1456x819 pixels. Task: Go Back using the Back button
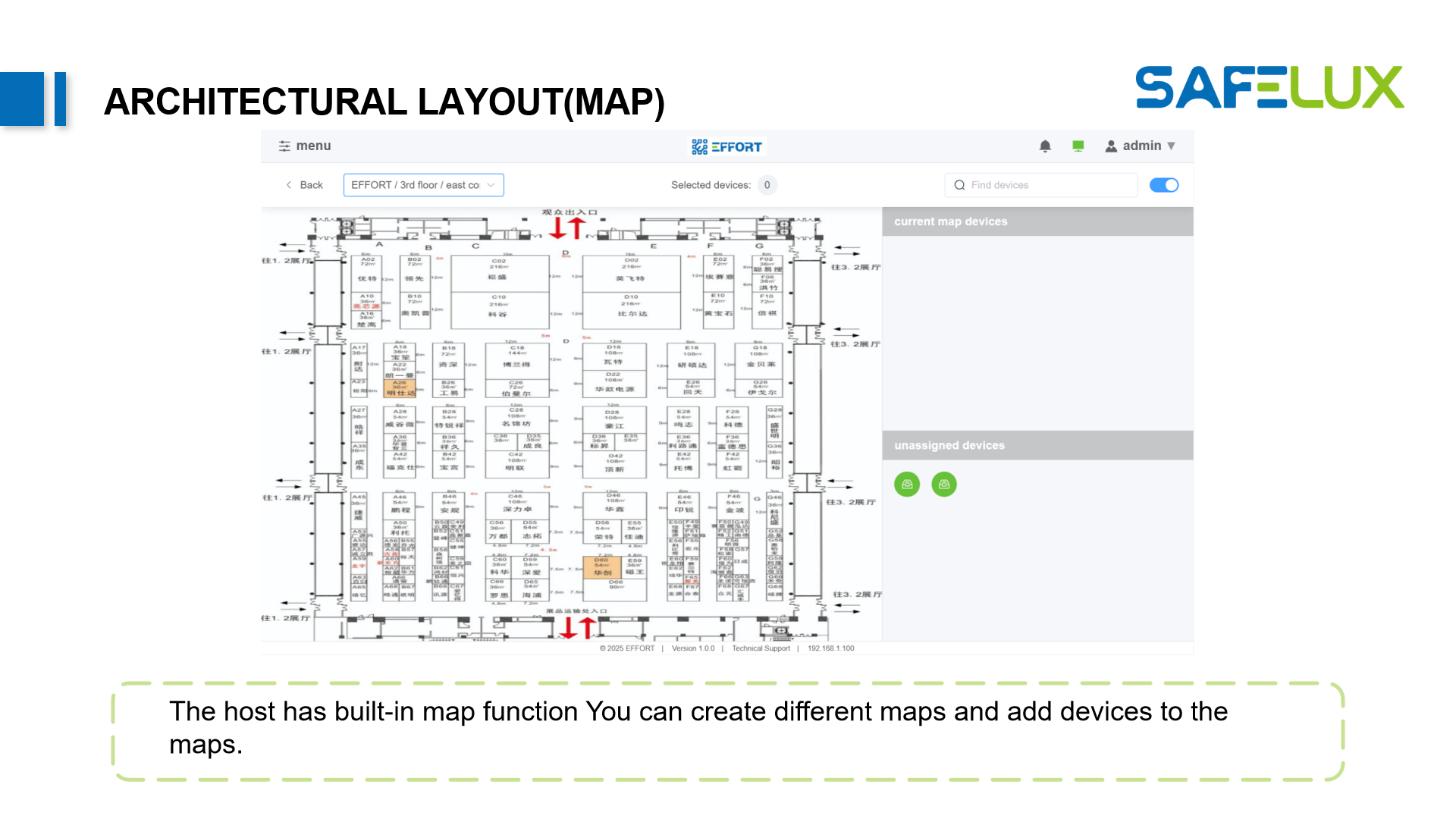point(305,185)
